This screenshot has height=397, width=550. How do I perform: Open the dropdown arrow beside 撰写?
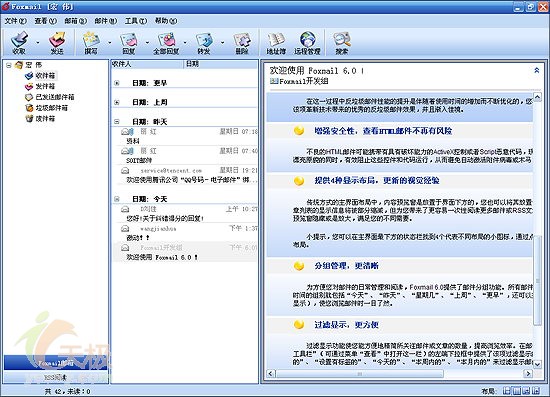(x=109, y=43)
